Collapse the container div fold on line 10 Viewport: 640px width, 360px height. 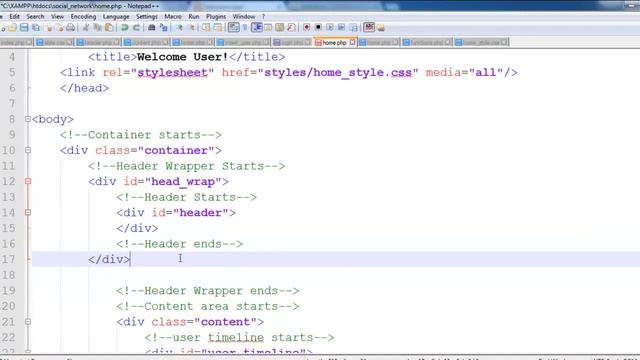coord(28,150)
